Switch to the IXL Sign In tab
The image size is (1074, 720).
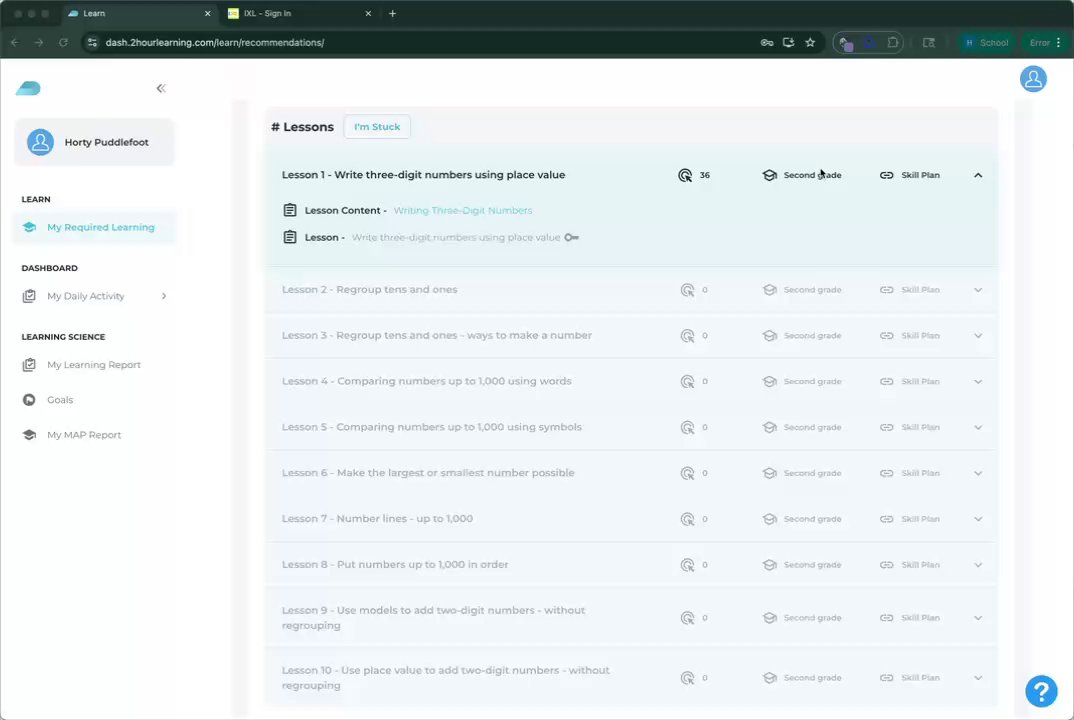pyautogui.click(x=295, y=14)
